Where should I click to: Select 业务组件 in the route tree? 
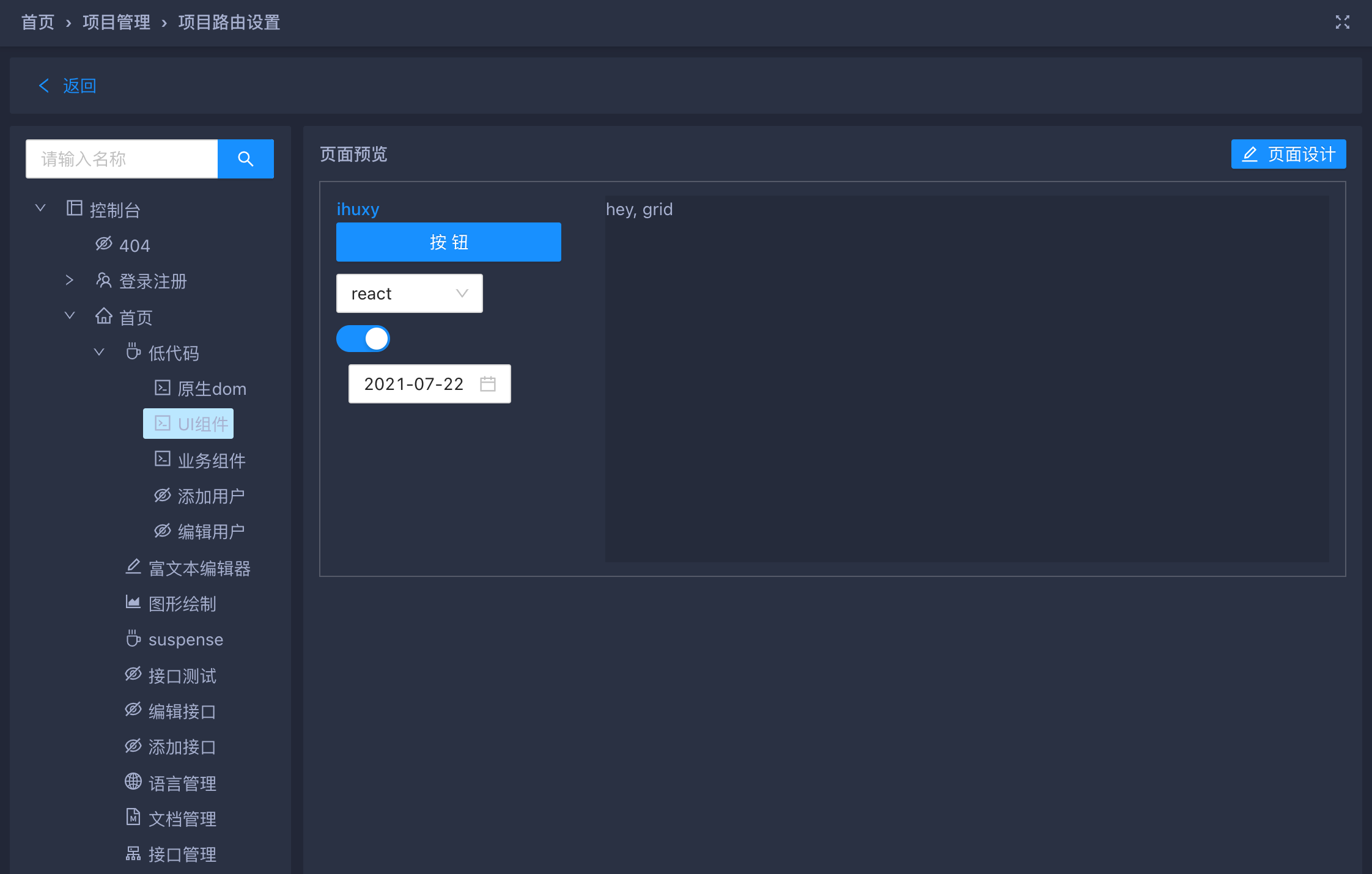point(211,460)
